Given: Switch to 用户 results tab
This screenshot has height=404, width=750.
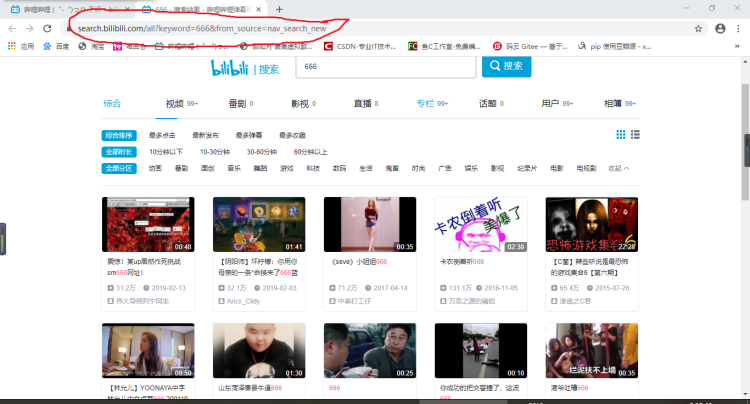Looking at the screenshot, I should coord(550,103).
